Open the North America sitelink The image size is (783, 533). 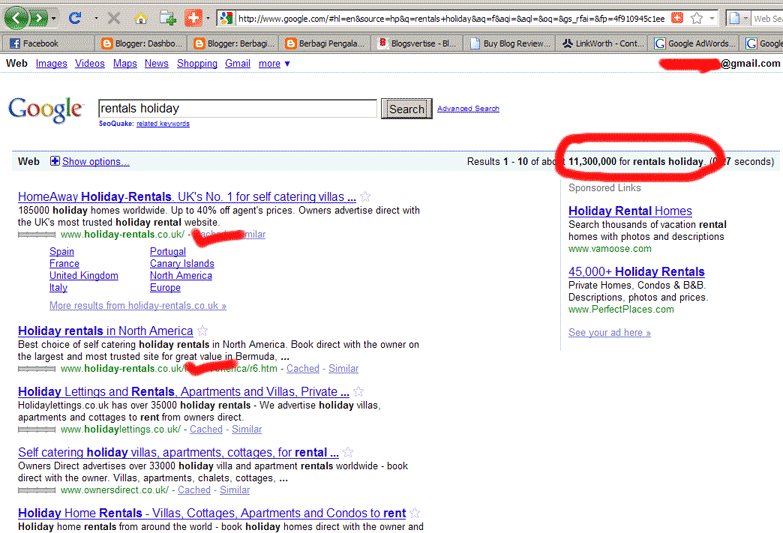(181, 275)
